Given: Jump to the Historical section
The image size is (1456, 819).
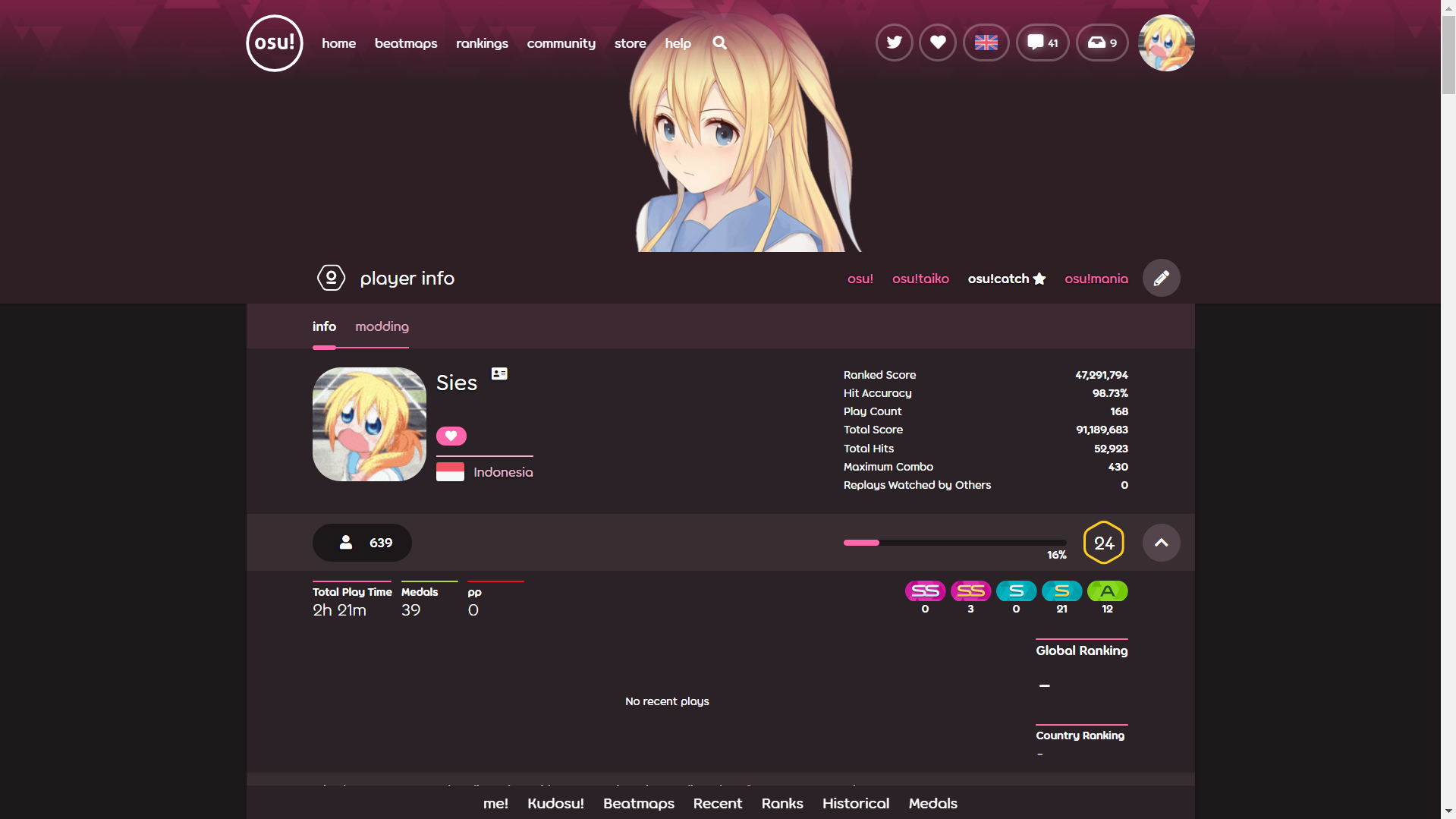Looking at the screenshot, I should coord(856,803).
